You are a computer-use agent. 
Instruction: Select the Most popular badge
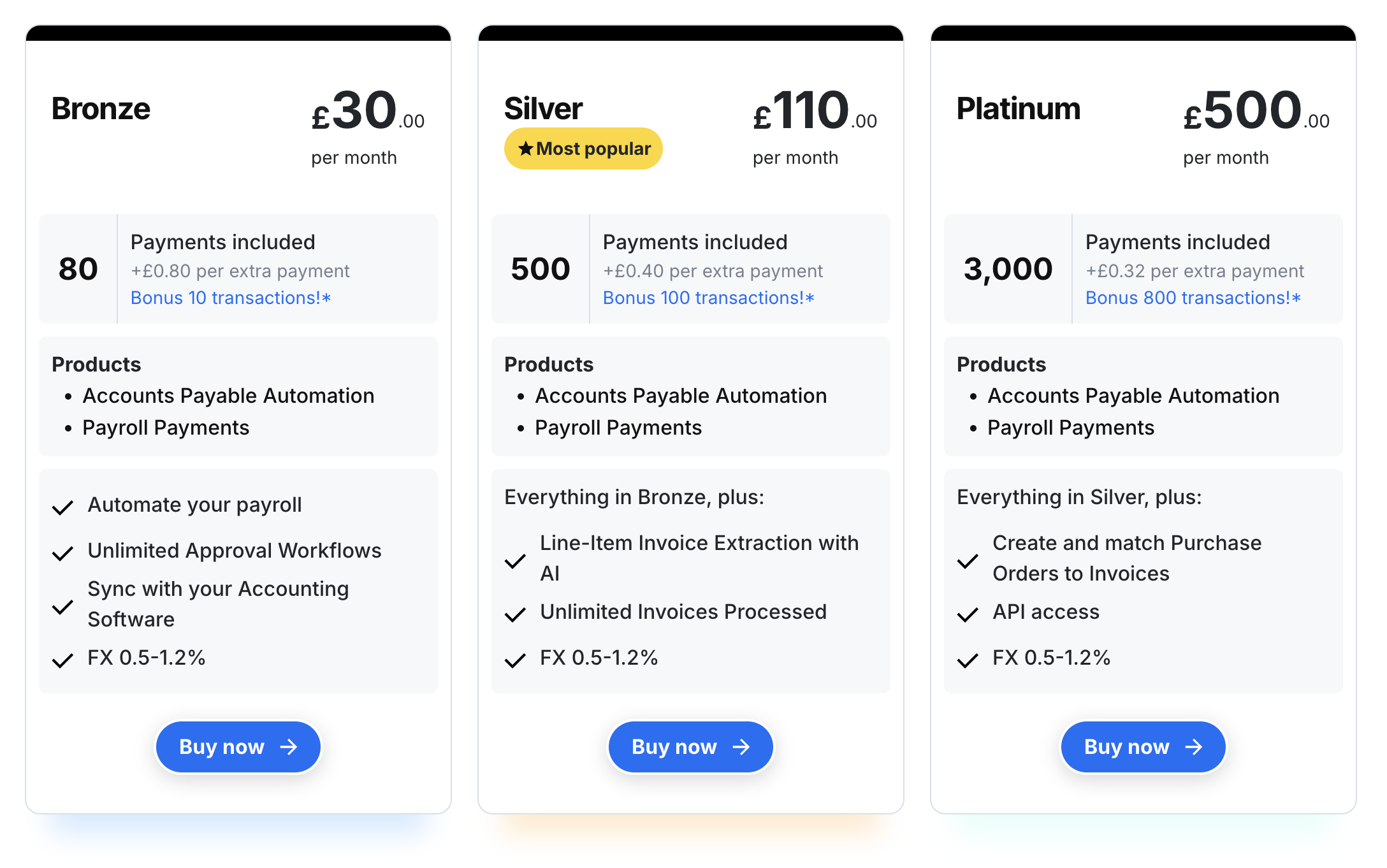pyautogui.click(x=583, y=148)
